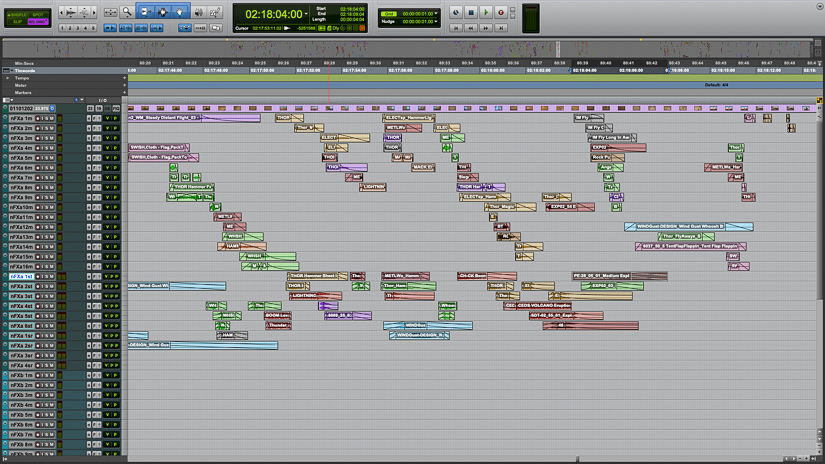Select the Zoomer magnifying glass tool

point(127,12)
